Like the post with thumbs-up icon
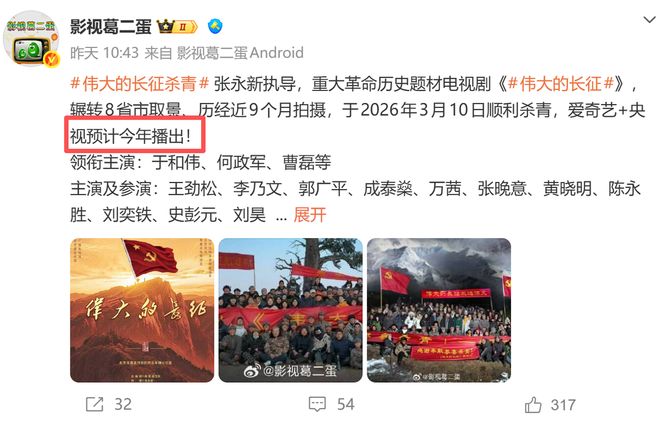Image resolution: width=660 pixels, height=425 pixels. pyautogui.click(x=533, y=405)
